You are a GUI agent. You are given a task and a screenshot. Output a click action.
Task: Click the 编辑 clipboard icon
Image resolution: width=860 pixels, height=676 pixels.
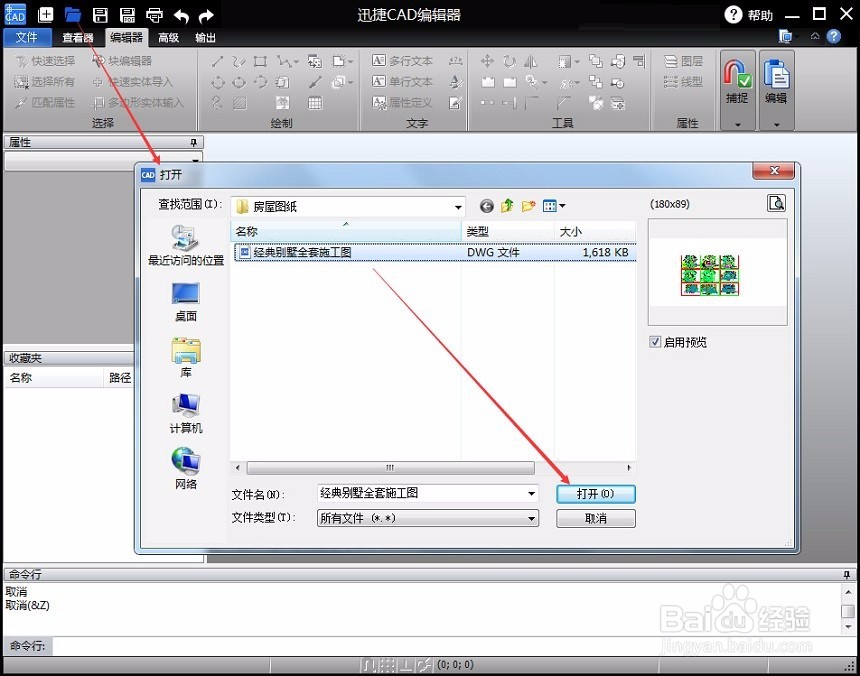point(777,73)
